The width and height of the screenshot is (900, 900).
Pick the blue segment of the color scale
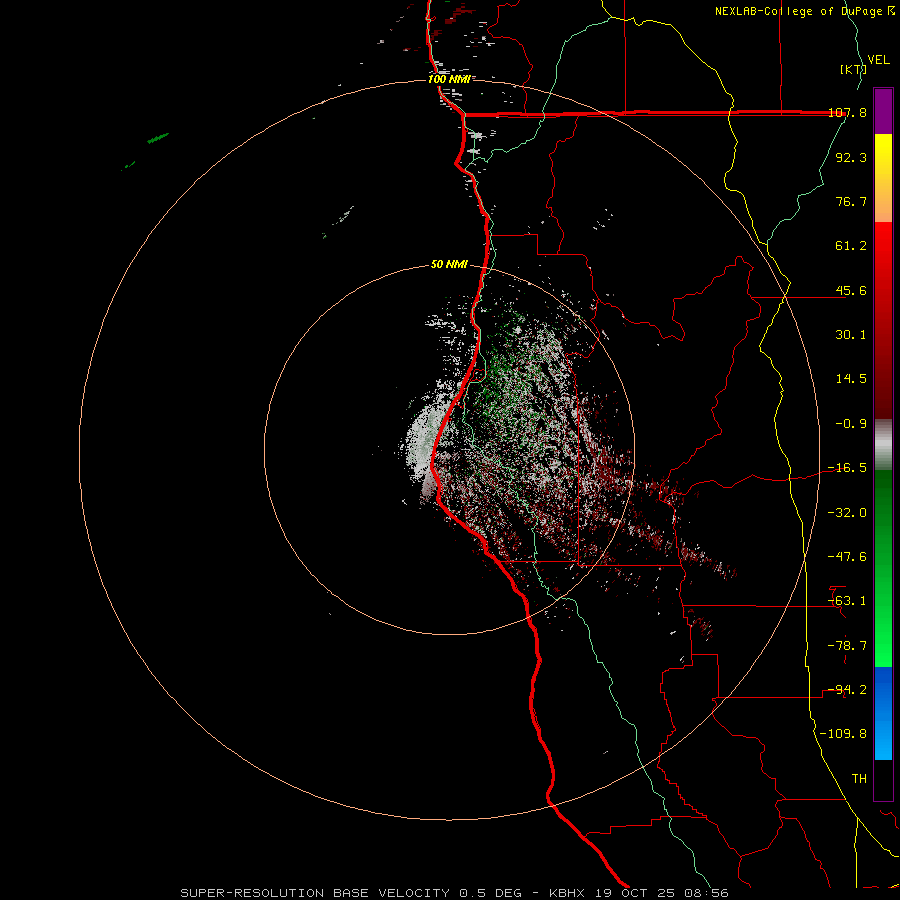(883, 713)
